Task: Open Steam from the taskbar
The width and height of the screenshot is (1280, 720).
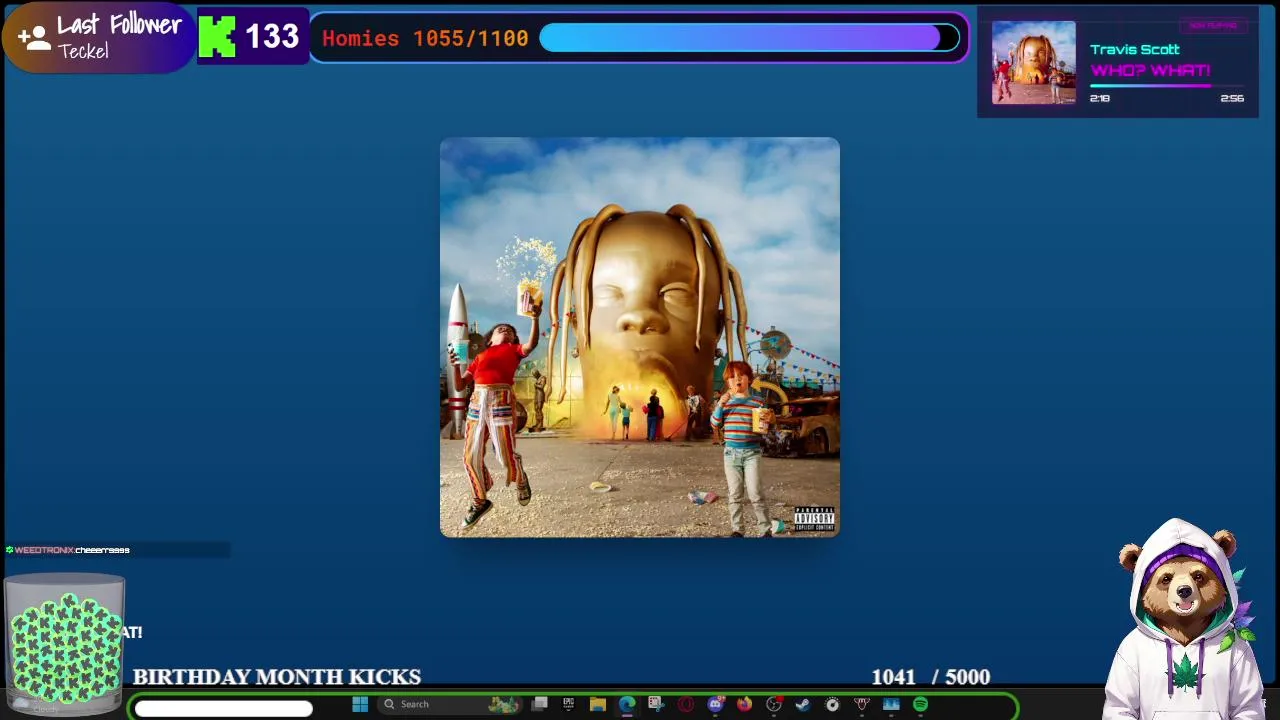Action: point(802,704)
